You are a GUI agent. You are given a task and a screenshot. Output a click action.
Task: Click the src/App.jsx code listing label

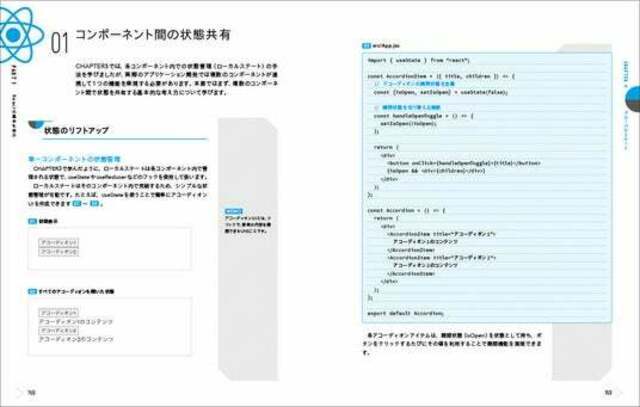coord(381,46)
